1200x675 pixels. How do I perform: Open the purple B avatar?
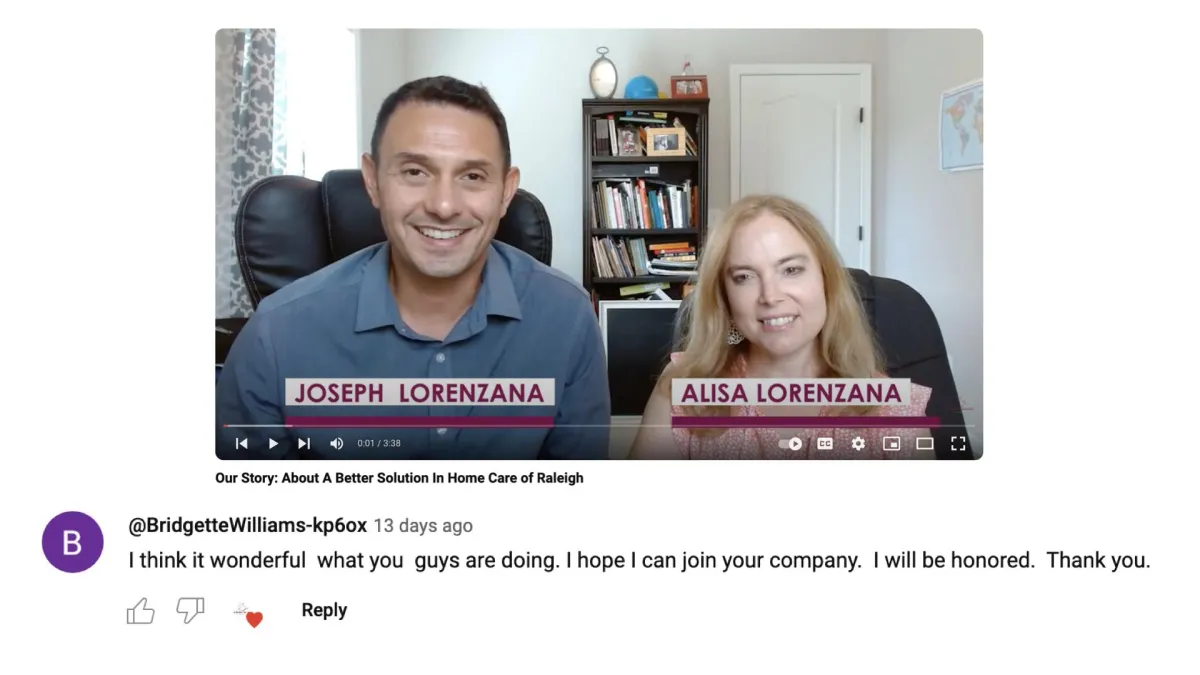tap(72, 542)
